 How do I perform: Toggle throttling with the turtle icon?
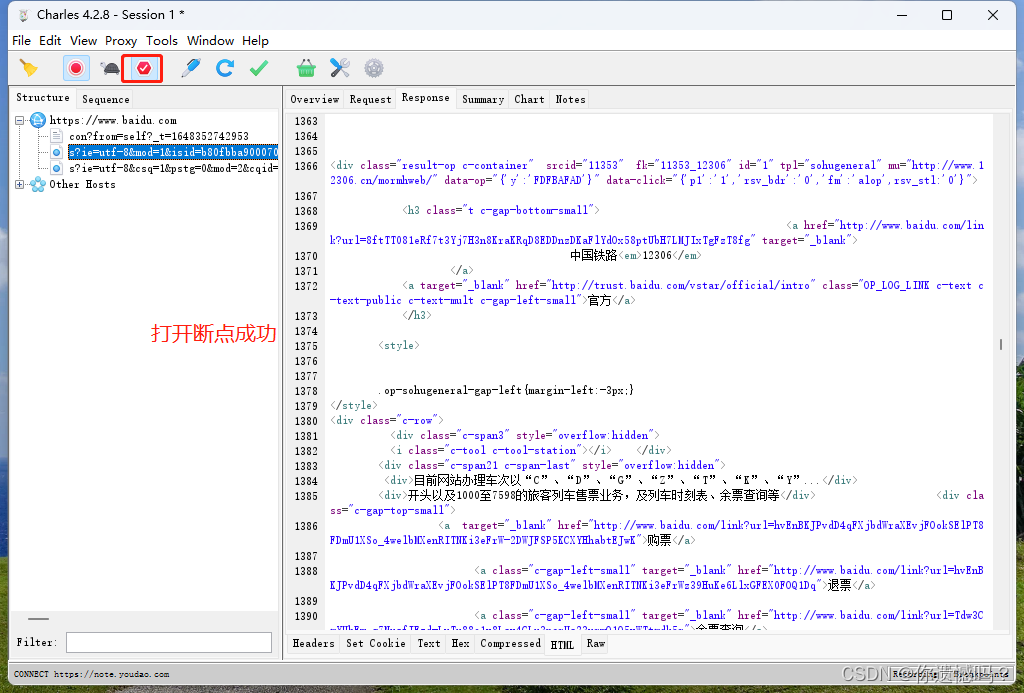tap(110, 68)
